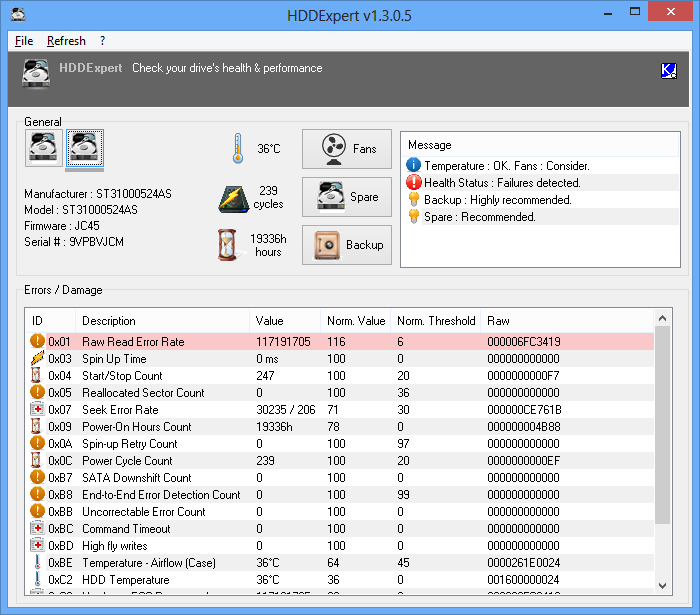Screen dimensions: 700x615
Task: Select the Spin-up Retry Count row
Action: [x=340, y=443]
